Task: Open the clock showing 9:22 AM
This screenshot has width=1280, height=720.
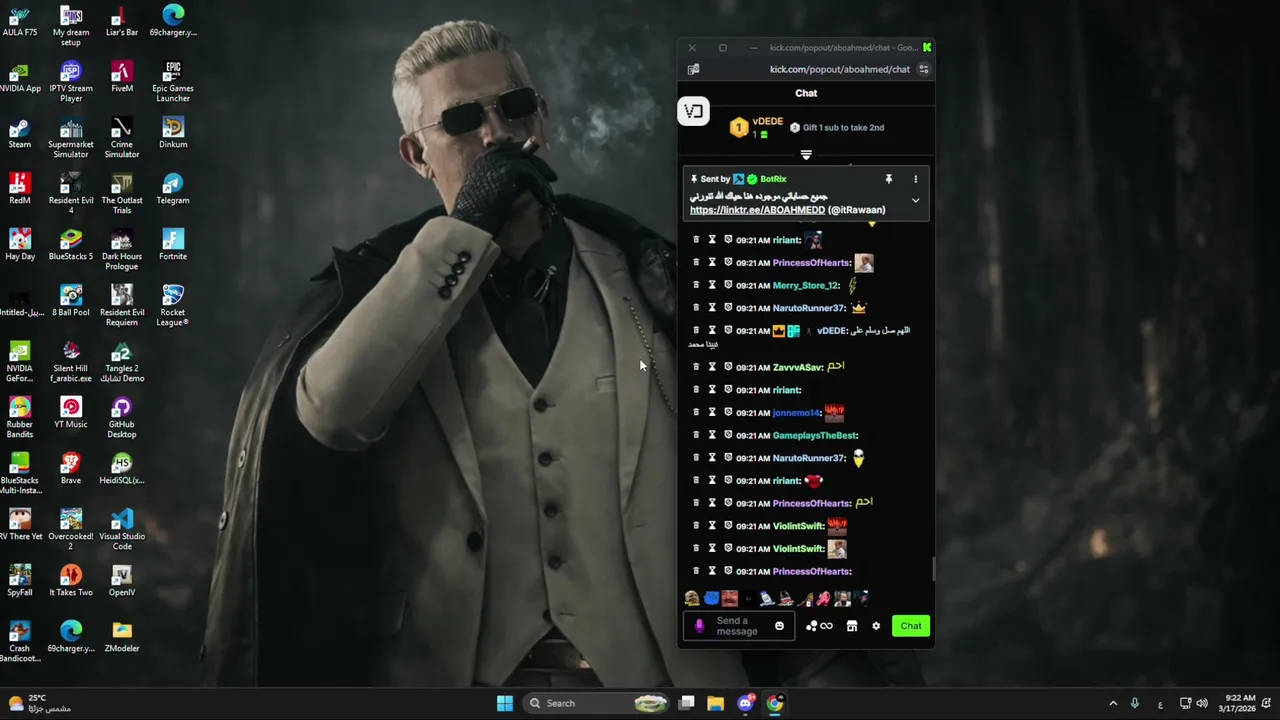Action: [1239, 703]
